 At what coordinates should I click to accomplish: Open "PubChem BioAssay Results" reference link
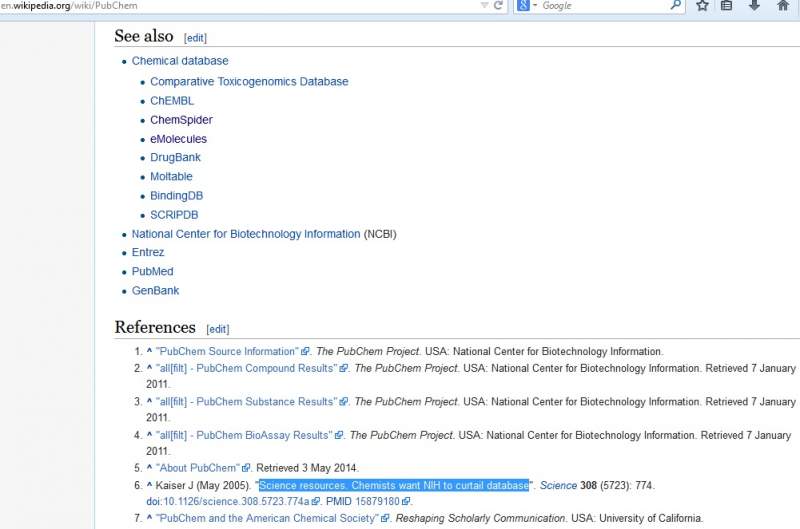pyautogui.click(x=244, y=436)
